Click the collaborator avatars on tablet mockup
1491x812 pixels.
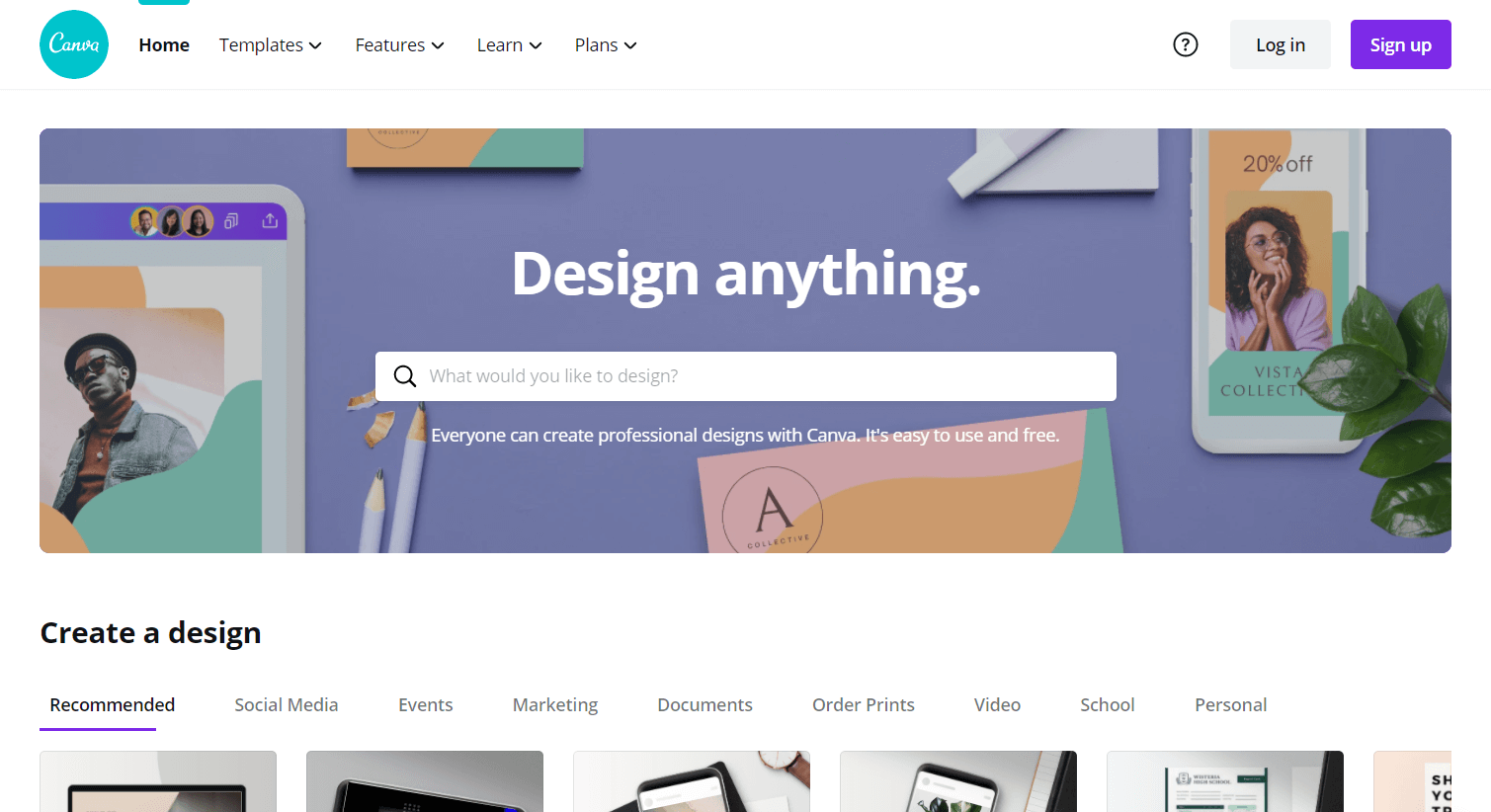tap(172, 221)
